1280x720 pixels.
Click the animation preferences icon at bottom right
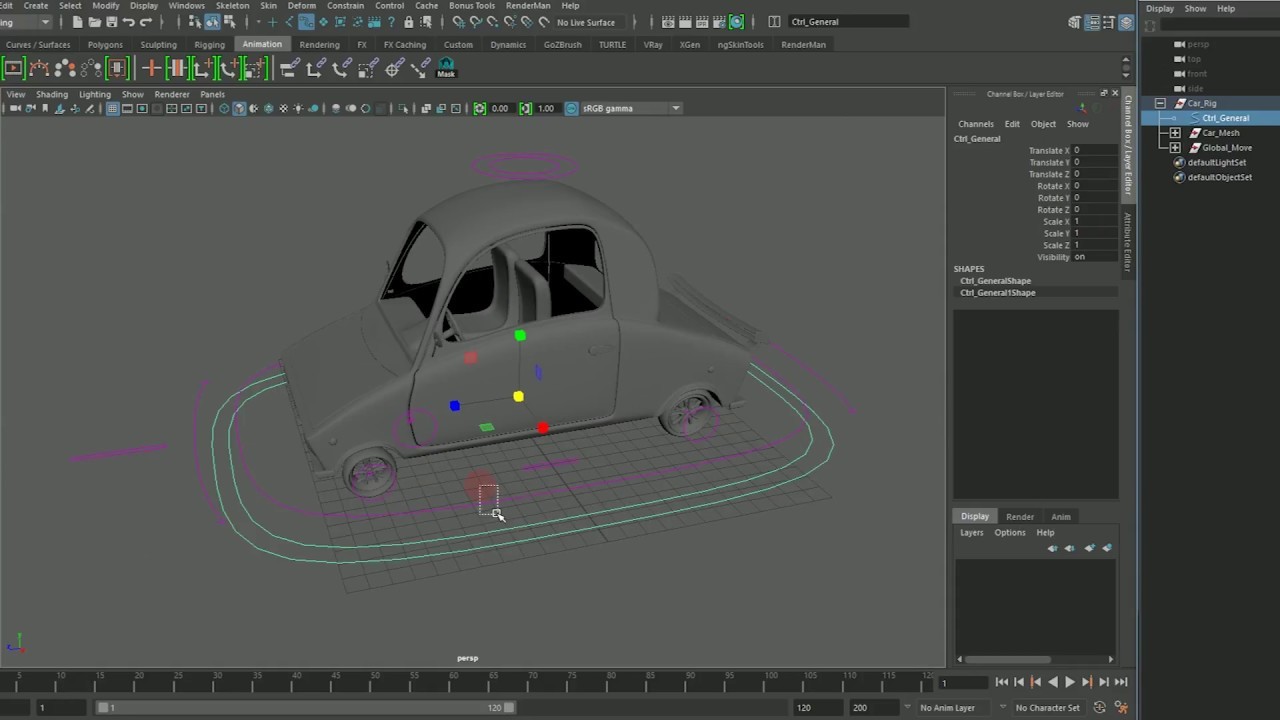tap(1123, 708)
